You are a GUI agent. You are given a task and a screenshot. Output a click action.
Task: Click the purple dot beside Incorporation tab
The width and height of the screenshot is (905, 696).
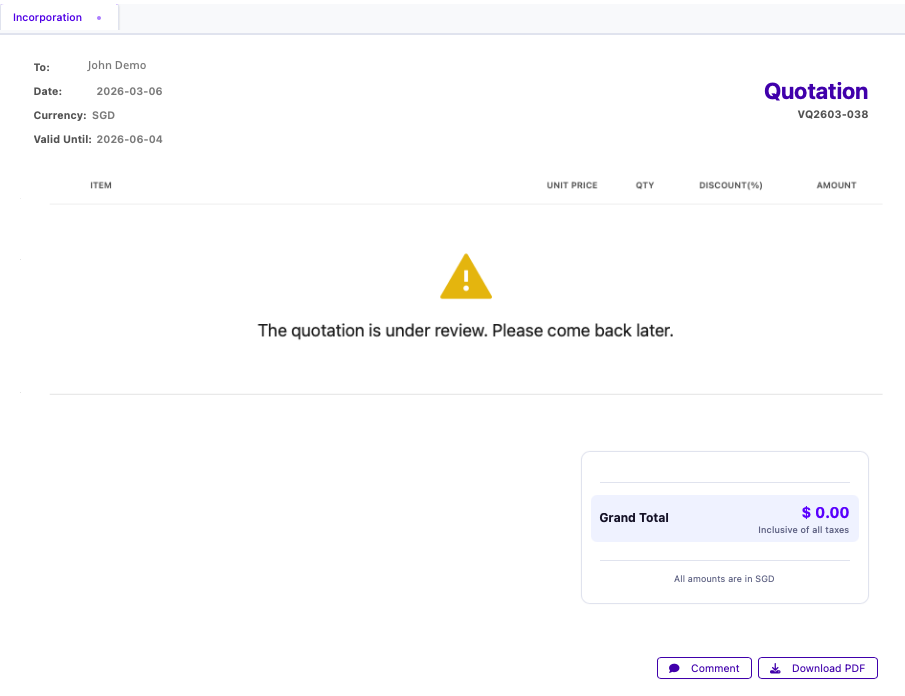[x=98, y=17]
